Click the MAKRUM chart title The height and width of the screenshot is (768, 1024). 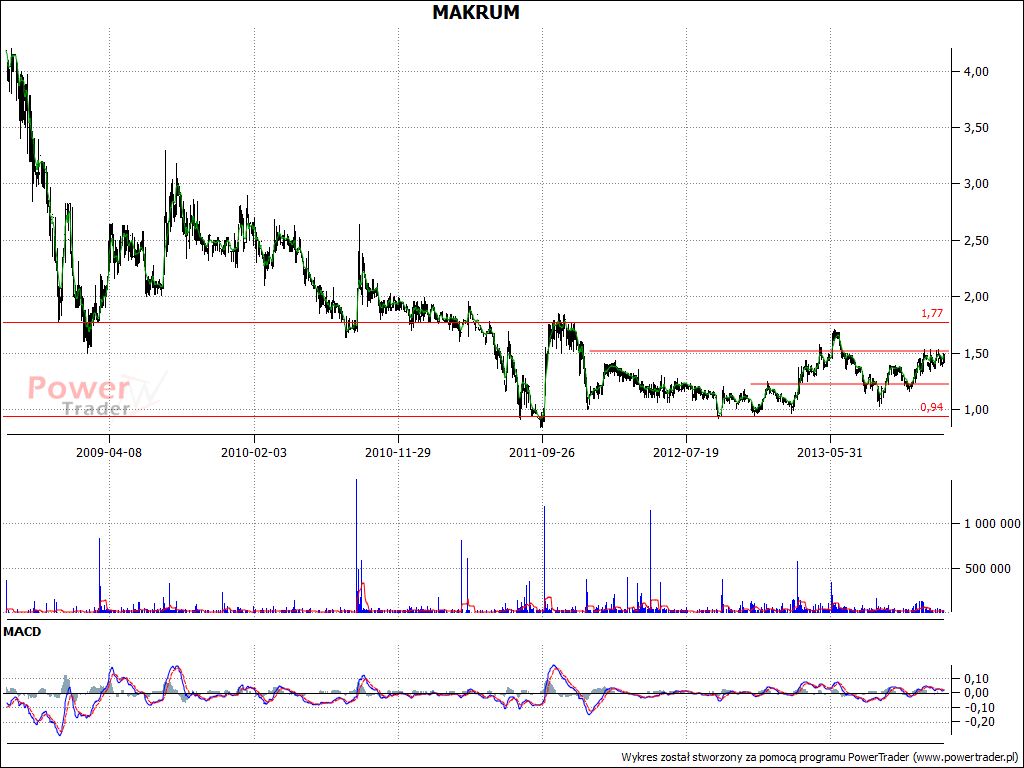476,12
